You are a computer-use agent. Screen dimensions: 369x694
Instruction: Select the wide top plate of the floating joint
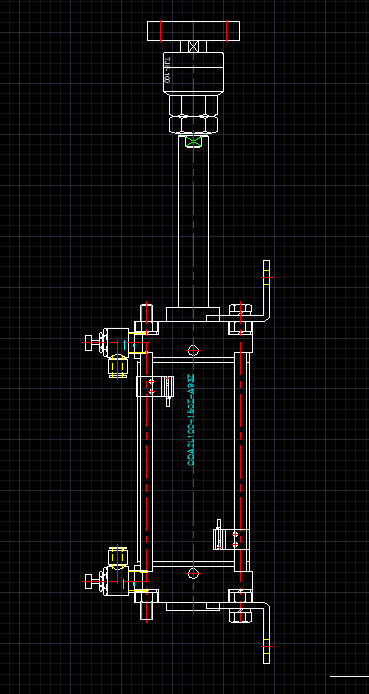click(x=193, y=31)
